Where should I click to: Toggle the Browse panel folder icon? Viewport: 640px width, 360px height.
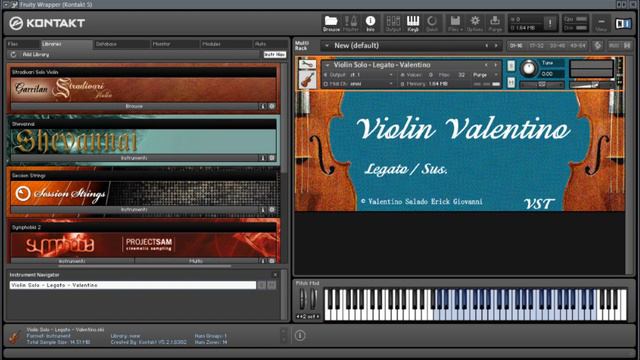331,23
